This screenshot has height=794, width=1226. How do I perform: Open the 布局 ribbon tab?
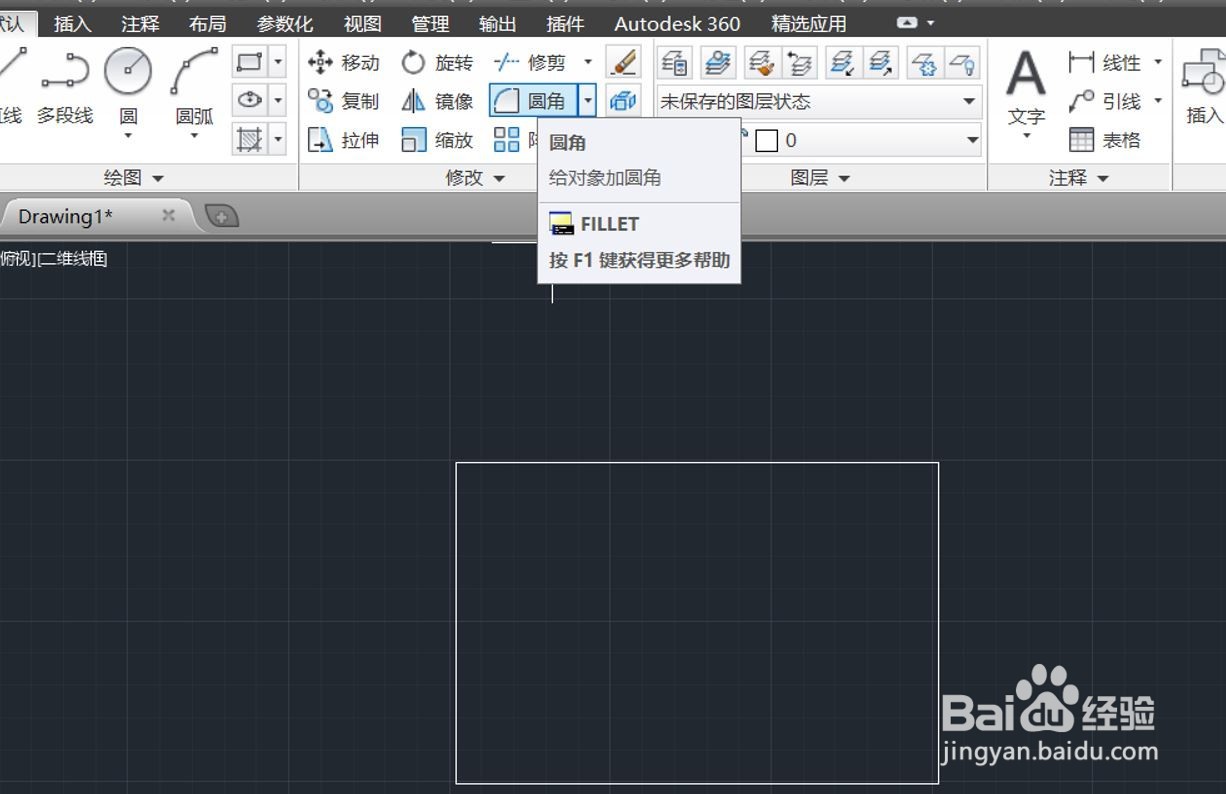208,23
